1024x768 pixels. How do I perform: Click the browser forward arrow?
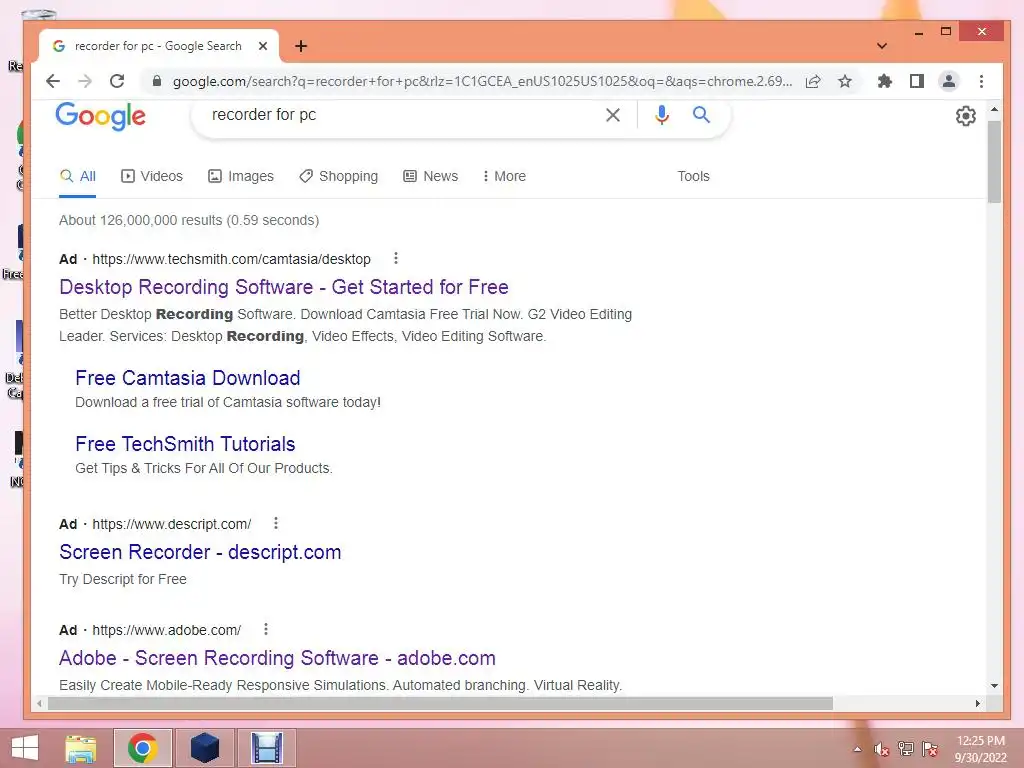[x=85, y=81]
